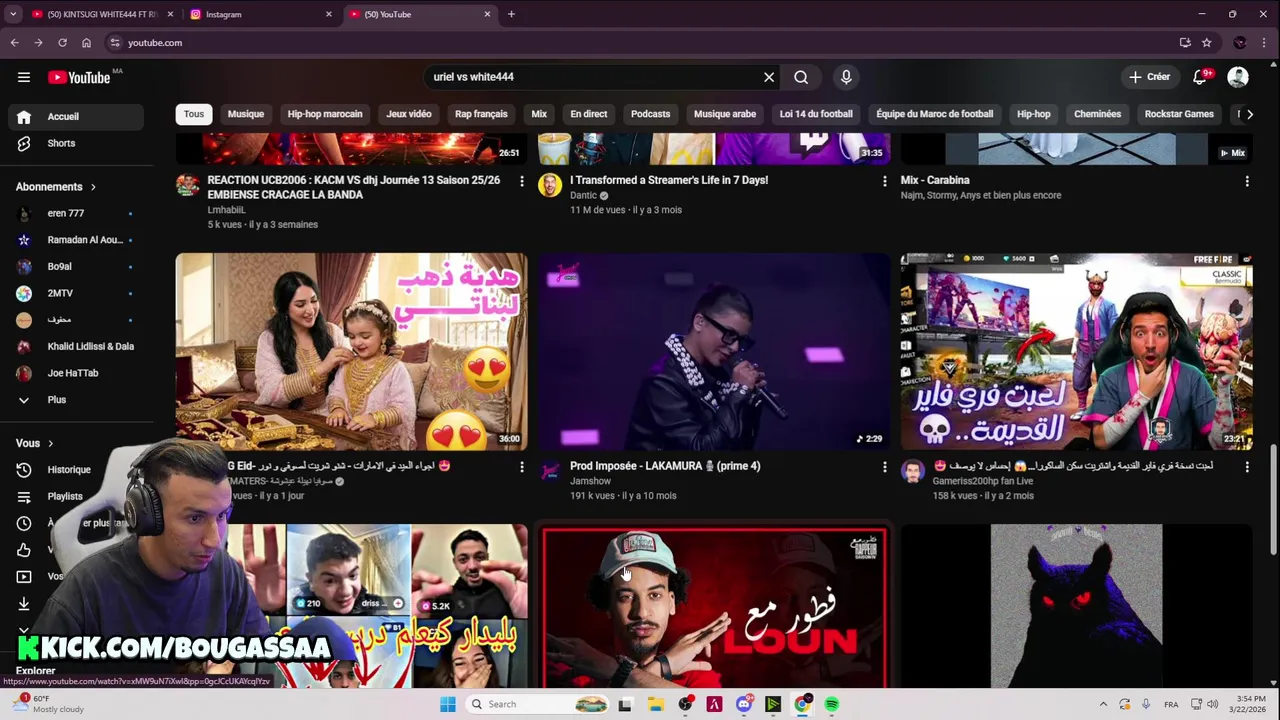The height and width of the screenshot is (720, 1280).
Task: Open the account avatar menu
Action: 1238,77
